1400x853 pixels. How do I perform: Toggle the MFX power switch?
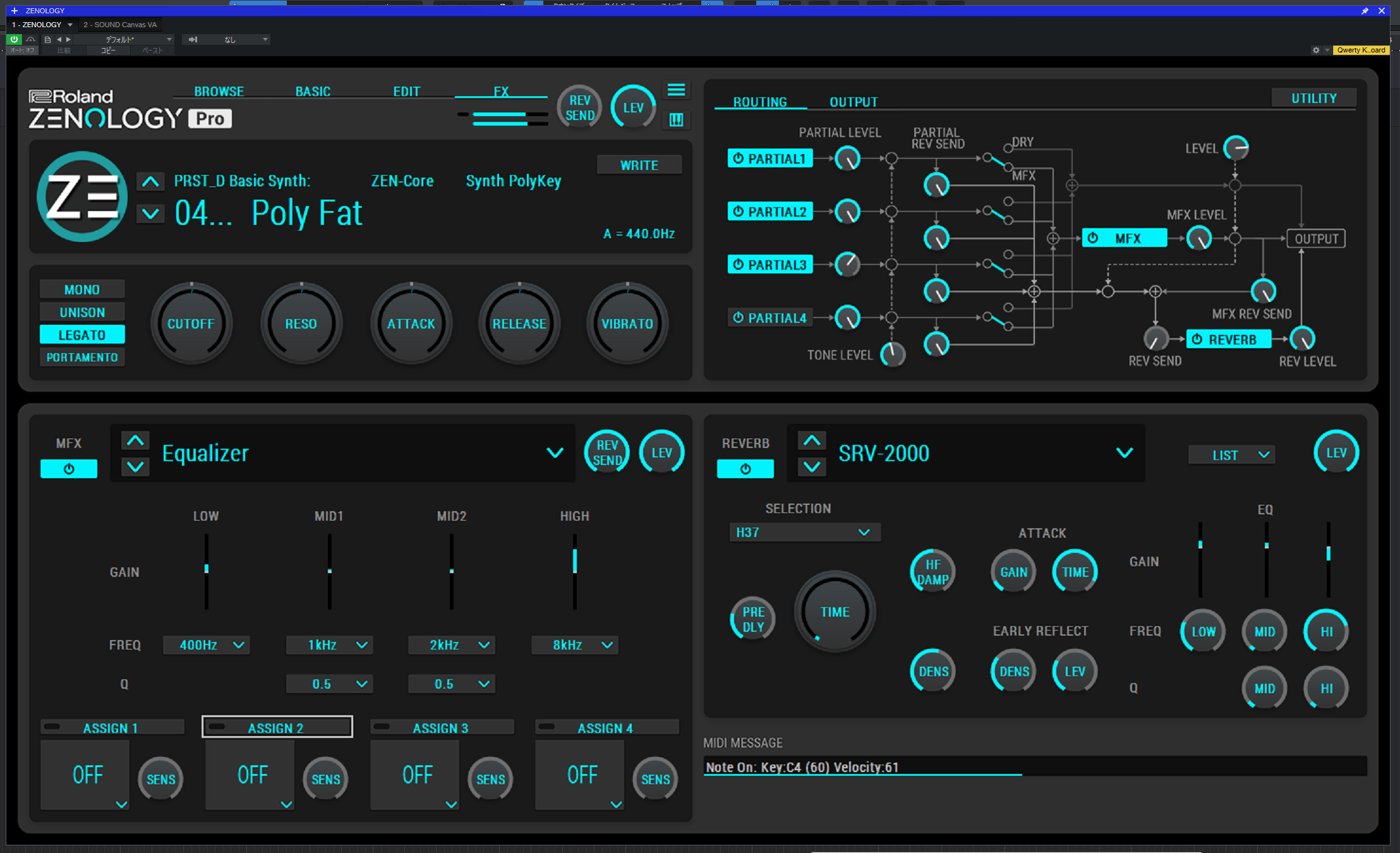coord(69,469)
